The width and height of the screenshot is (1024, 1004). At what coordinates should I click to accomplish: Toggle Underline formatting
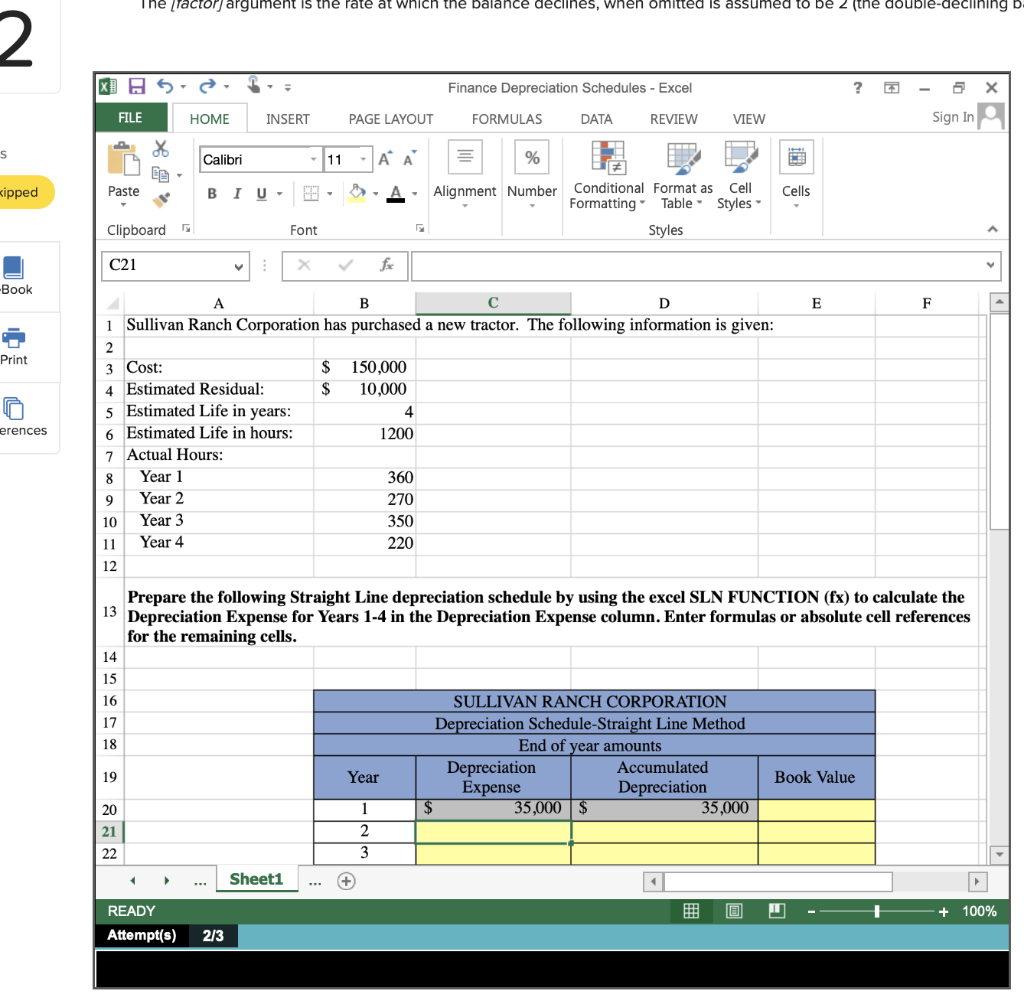pos(262,193)
